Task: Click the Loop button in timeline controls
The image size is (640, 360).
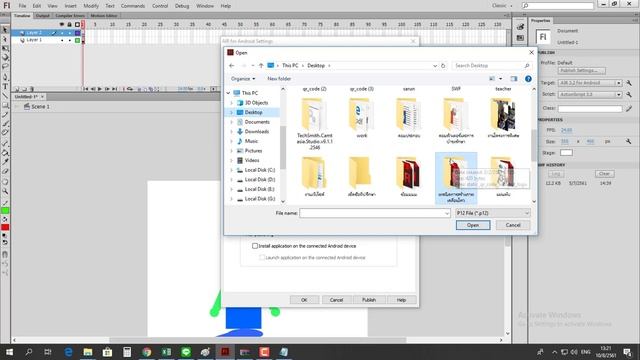Action: [x=130, y=89]
